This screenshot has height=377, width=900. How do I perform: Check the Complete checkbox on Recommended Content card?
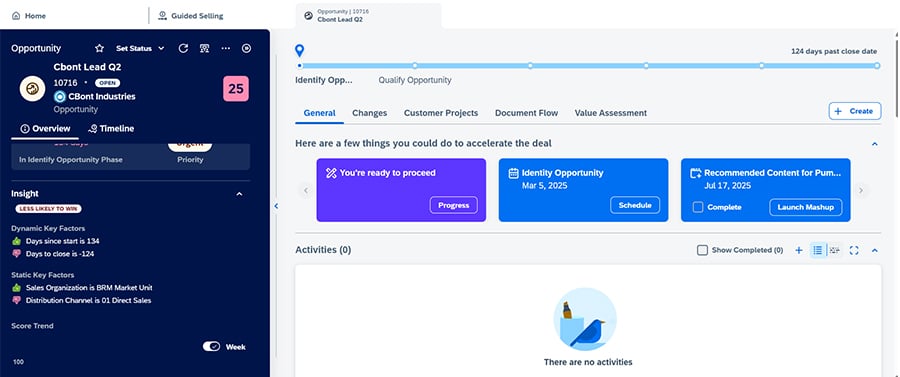pyautogui.click(x=698, y=207)
